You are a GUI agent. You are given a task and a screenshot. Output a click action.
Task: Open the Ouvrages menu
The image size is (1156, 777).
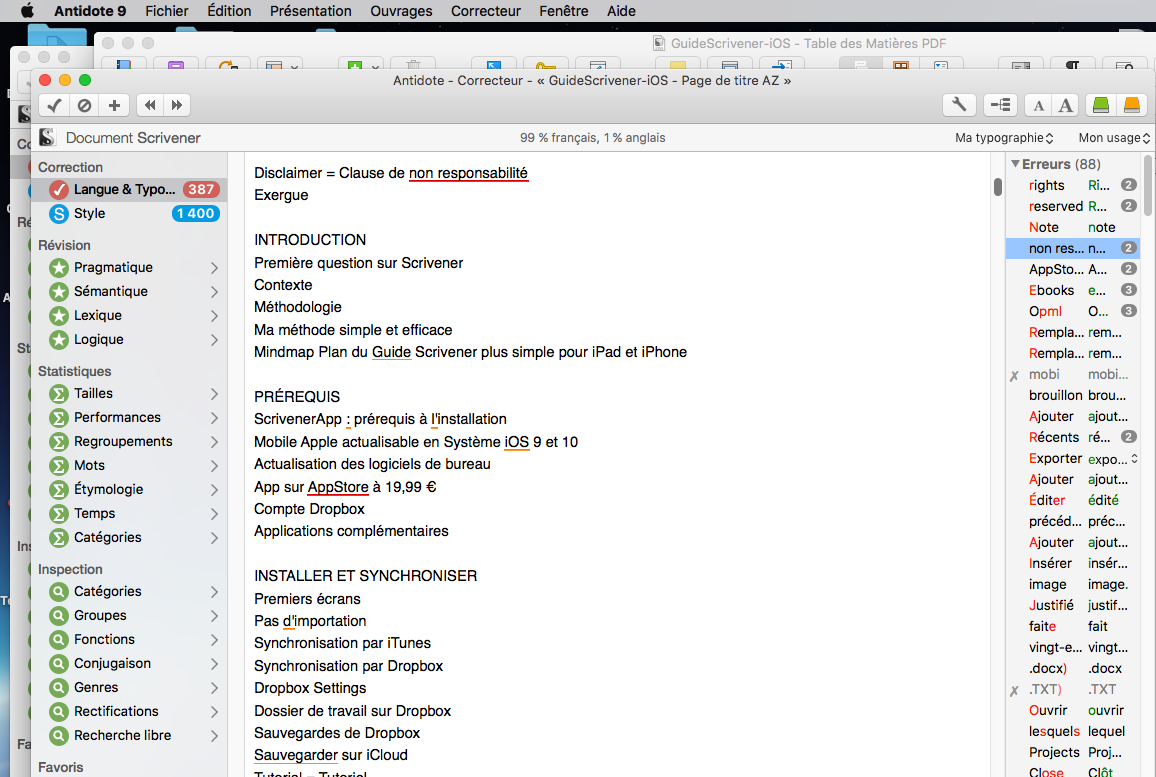(x=401, y=11)
